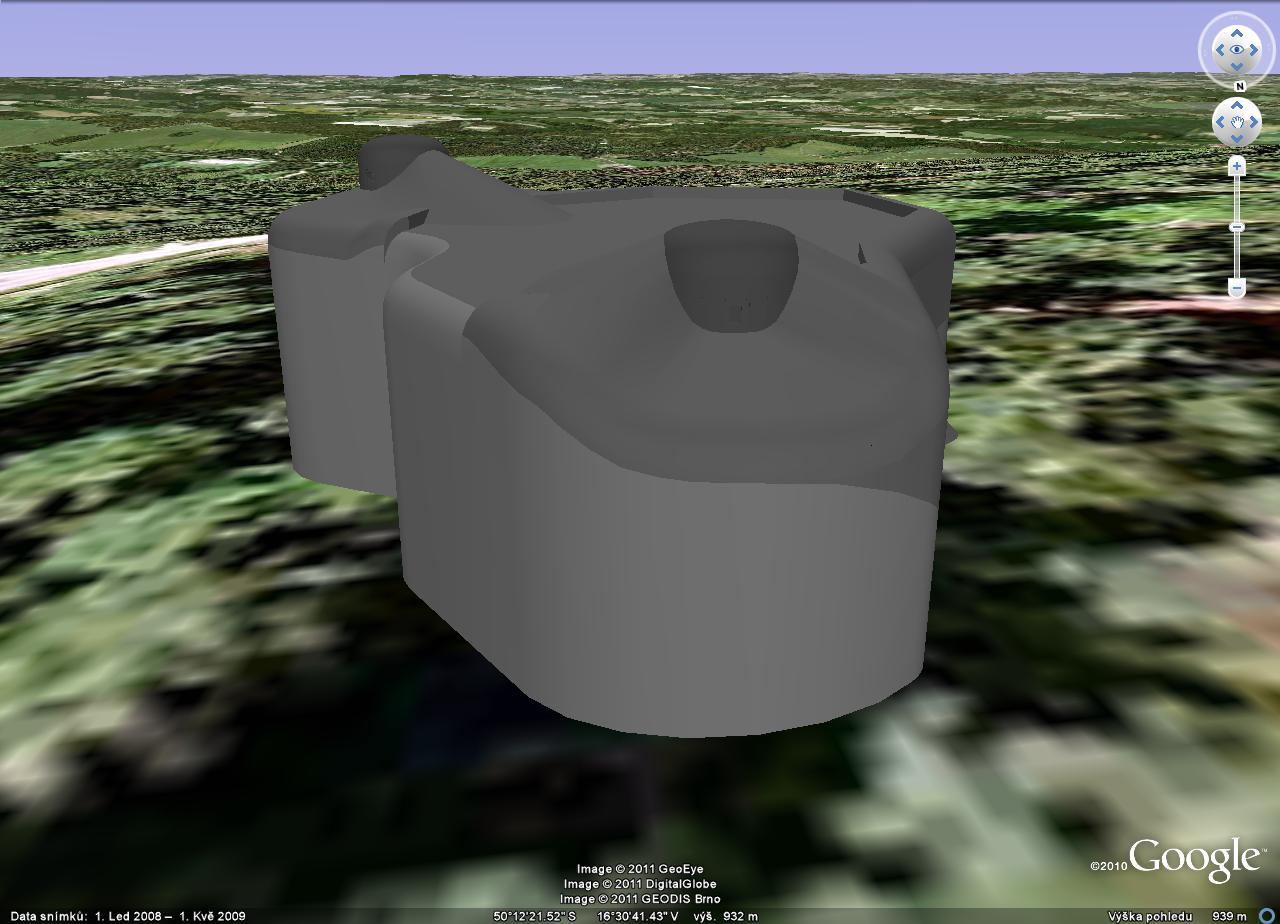Click the hand icon in the move joystick

(x=1237, y=123)
